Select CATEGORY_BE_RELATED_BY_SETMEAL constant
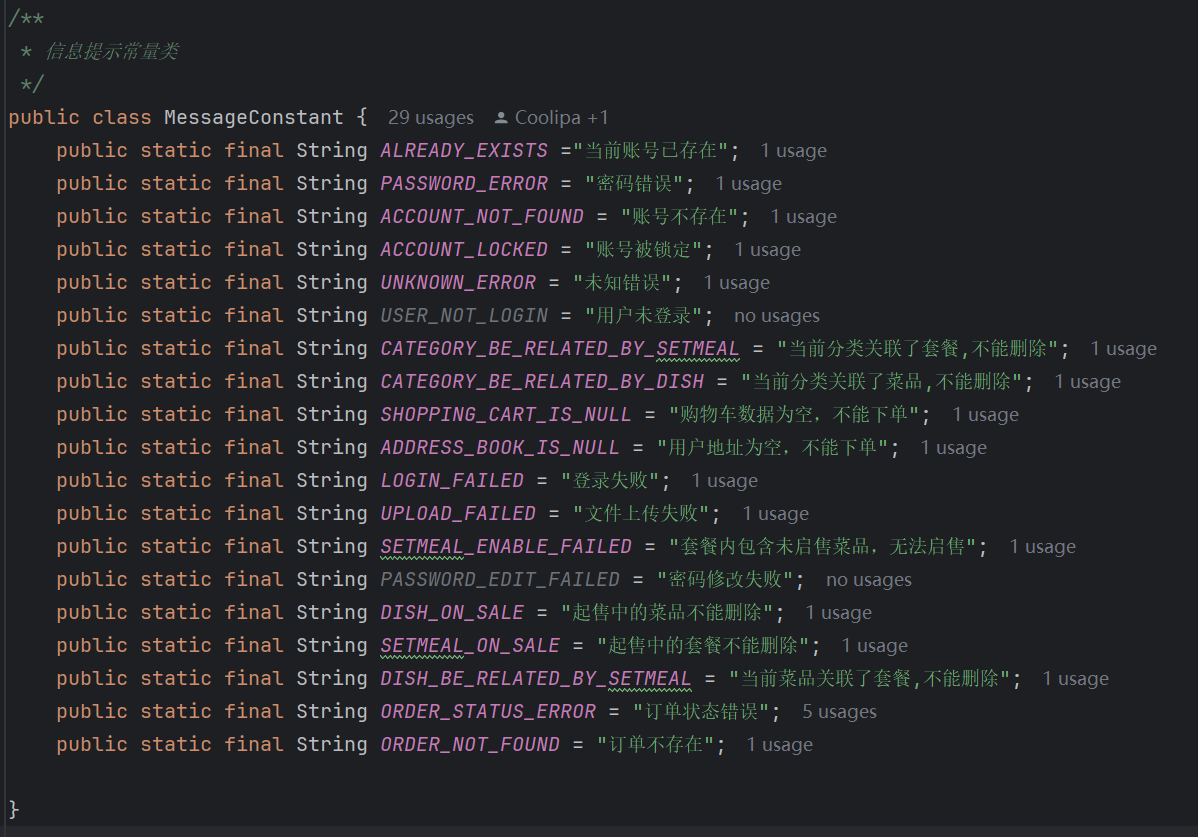Screen dimensions: 1198x837 pyautogui.click(x=560, y=348)
